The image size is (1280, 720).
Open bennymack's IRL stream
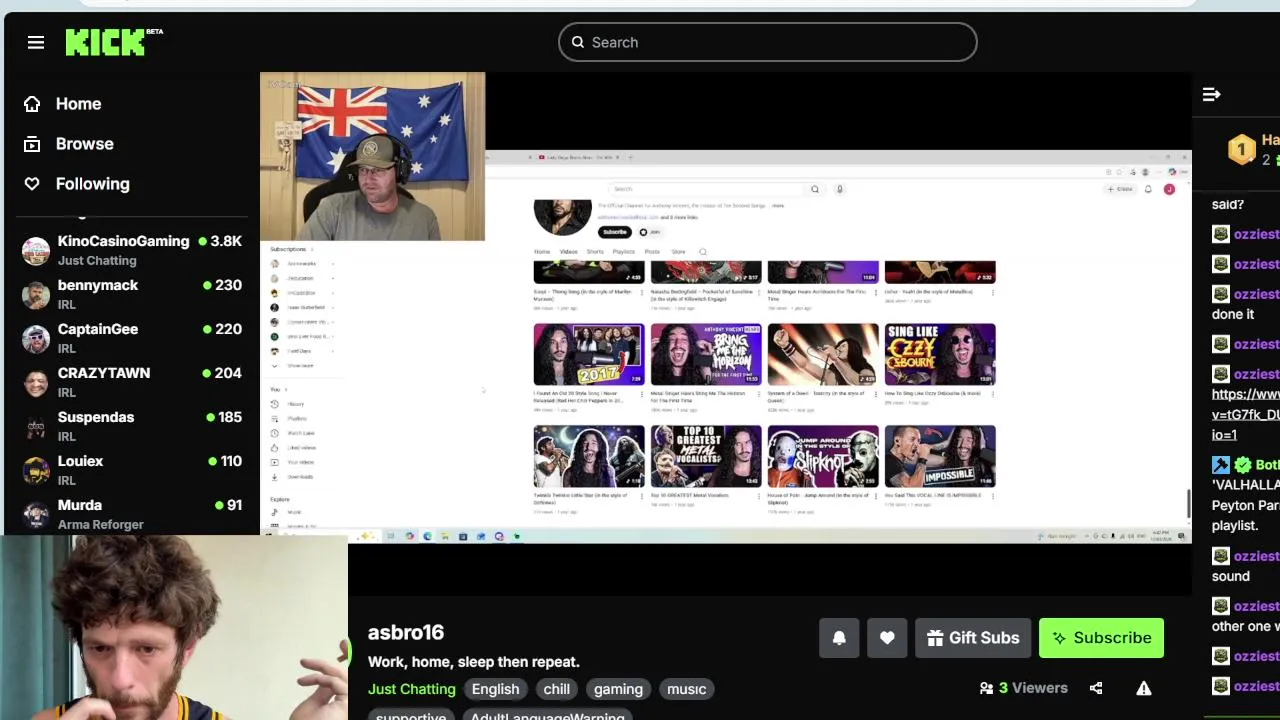[132, 294]
